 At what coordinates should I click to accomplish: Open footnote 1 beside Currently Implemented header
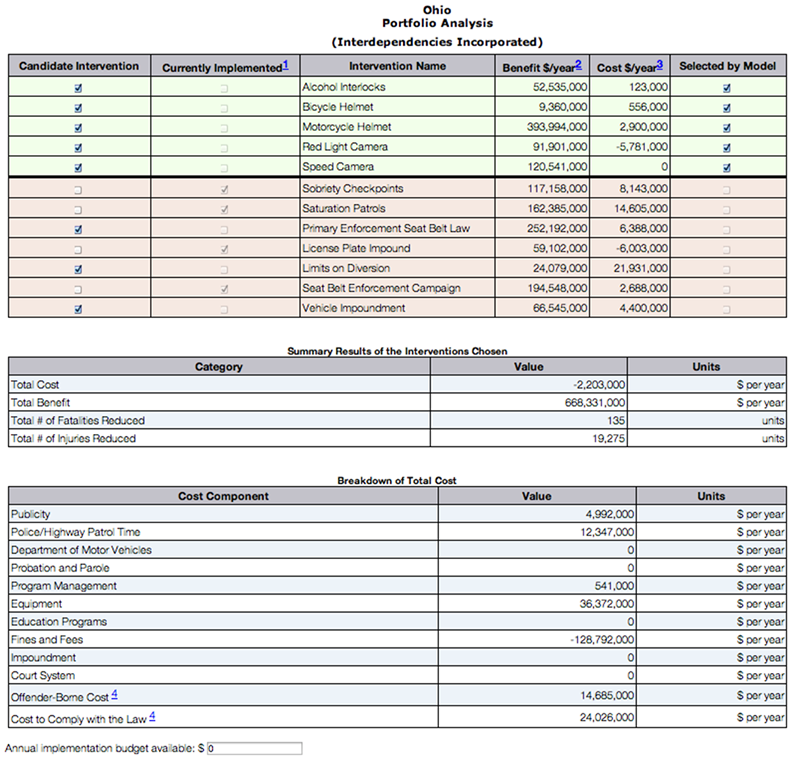(285, 65)
